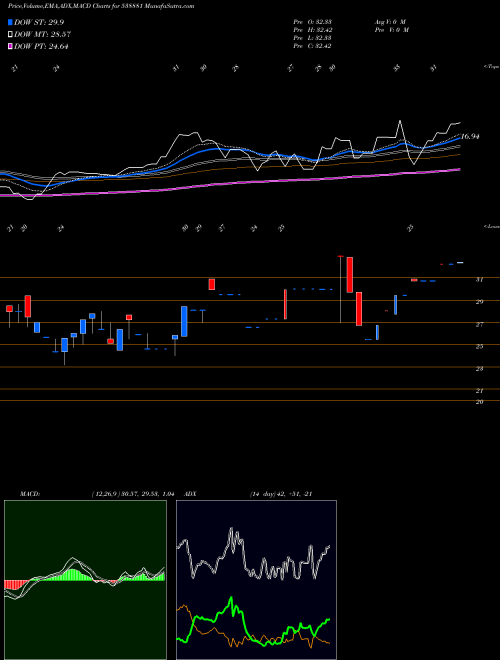Viewport: 500px width, 660px height.
Task: Click the ADX '(14 day) 42, +31, -21' values
Action: coord(281,494)
